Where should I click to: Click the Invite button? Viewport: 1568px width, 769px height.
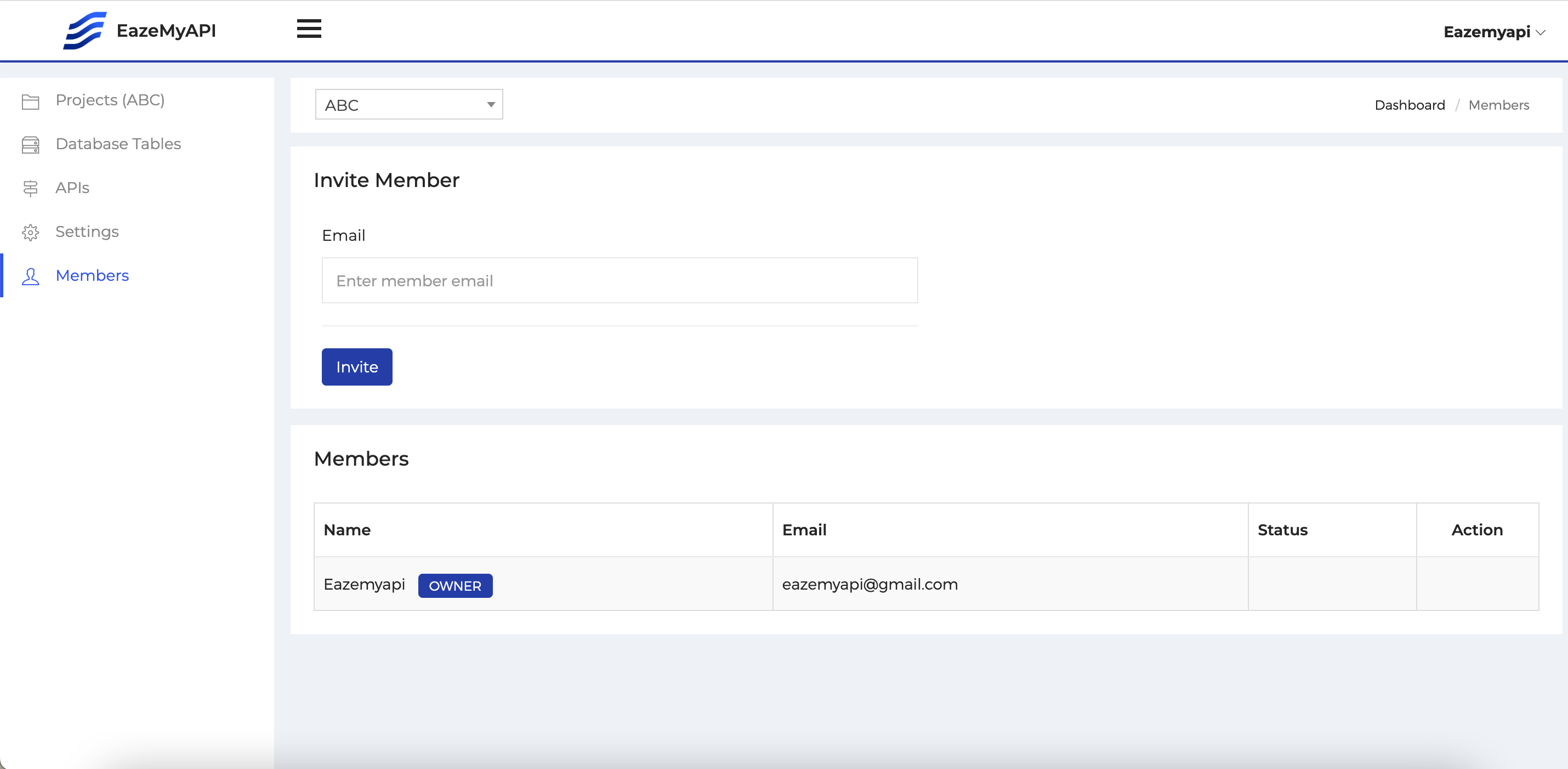(x=357, y=366)
